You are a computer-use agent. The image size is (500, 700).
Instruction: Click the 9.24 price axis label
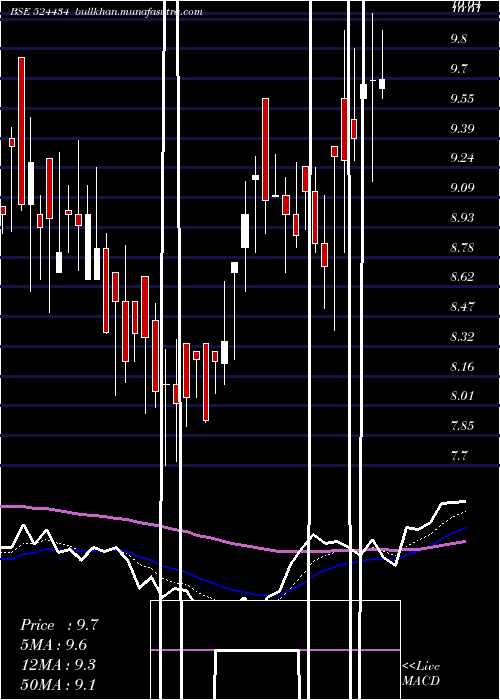462,158
